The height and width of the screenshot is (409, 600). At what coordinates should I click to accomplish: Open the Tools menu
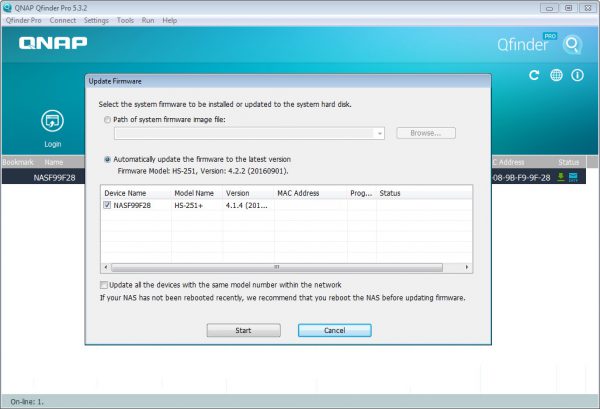pyautogui.click(x=125, y=20)
